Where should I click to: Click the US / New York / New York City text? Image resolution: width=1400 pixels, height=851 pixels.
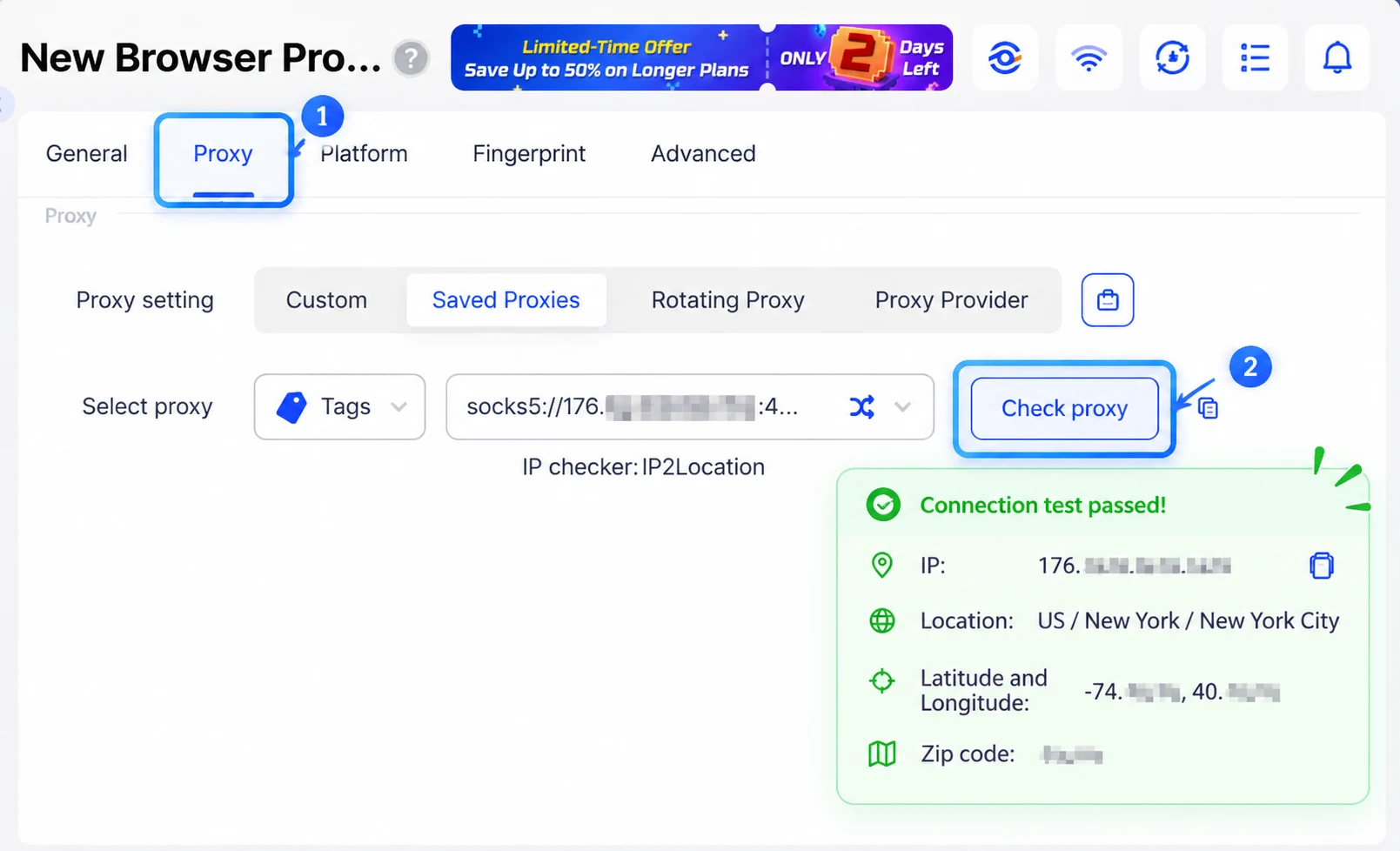coord(1188,620)
